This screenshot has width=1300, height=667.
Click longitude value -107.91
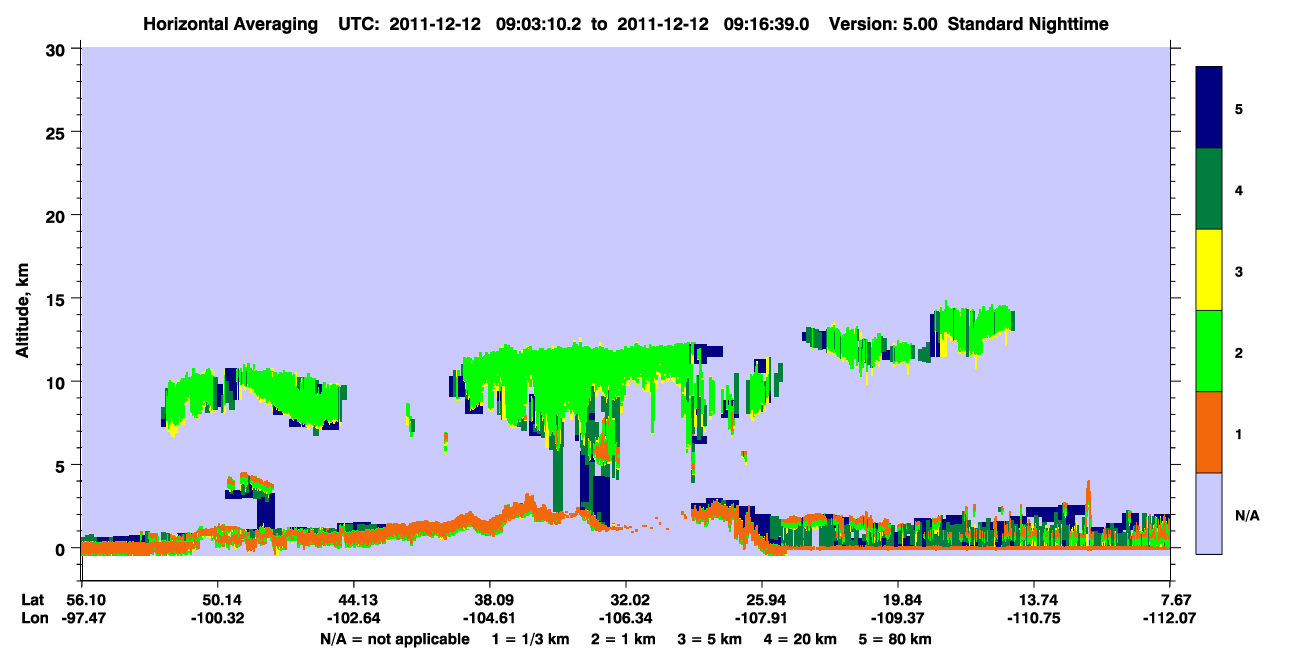coord(762,618)
